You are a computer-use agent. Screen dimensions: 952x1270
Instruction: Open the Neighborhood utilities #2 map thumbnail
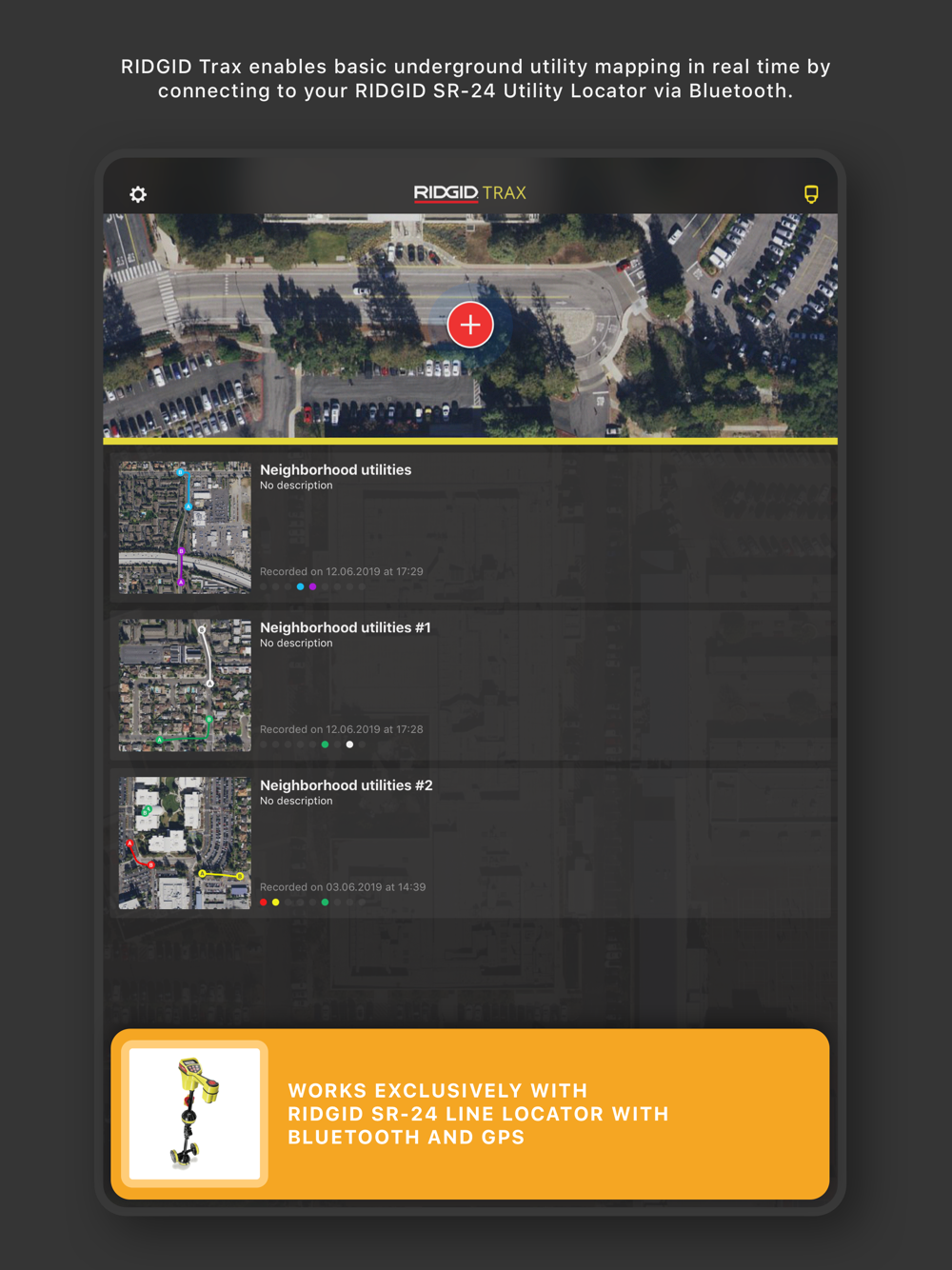(185, 843)
